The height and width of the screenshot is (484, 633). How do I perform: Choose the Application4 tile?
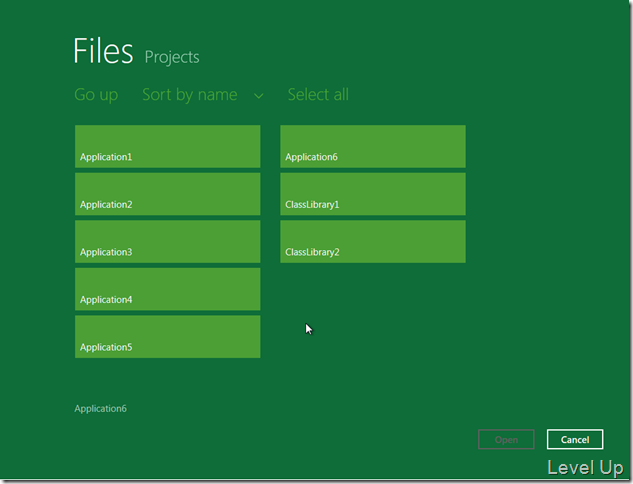[168, 289]
